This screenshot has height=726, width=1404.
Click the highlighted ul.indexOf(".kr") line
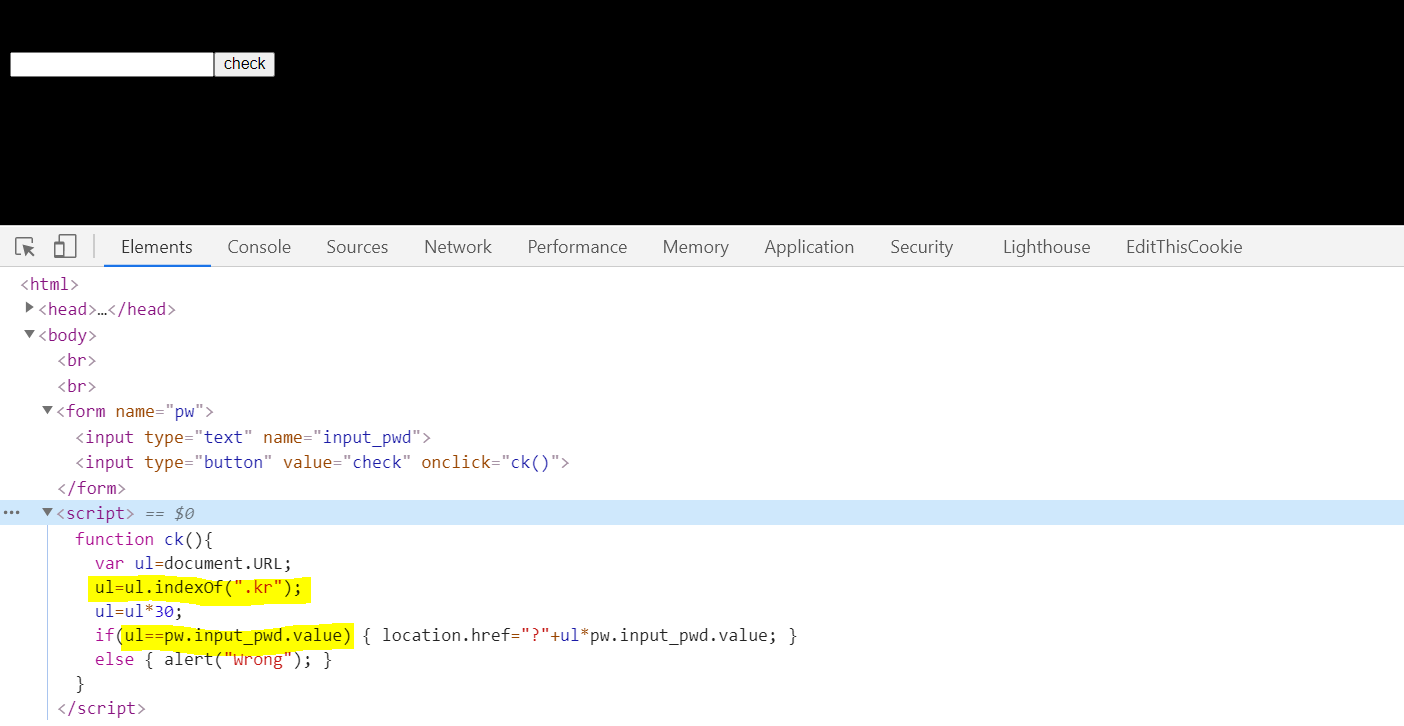click(x=199, y=588)
